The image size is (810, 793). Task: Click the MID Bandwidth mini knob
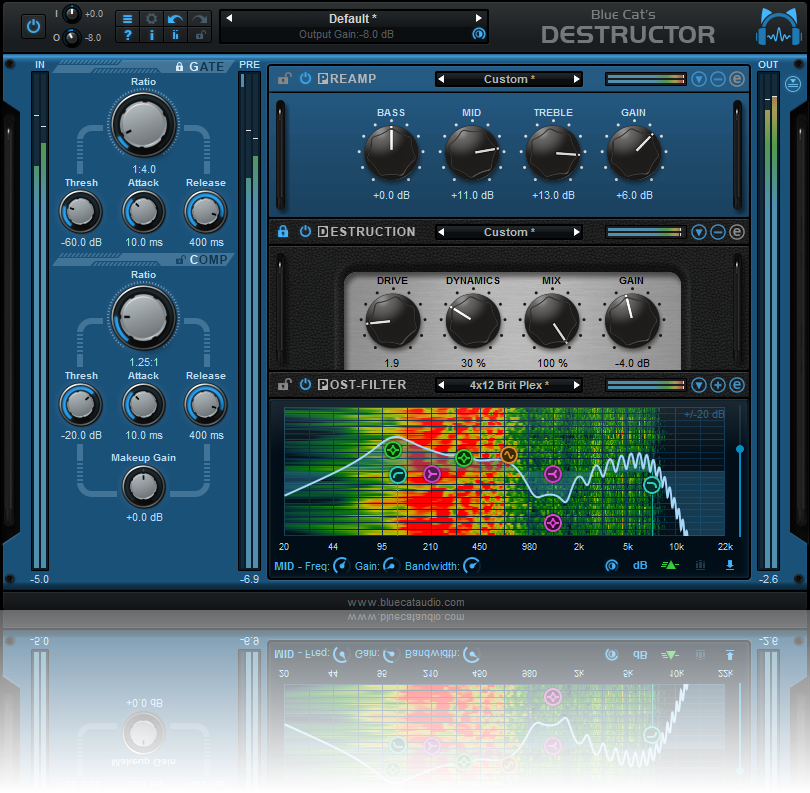(471, 566)
